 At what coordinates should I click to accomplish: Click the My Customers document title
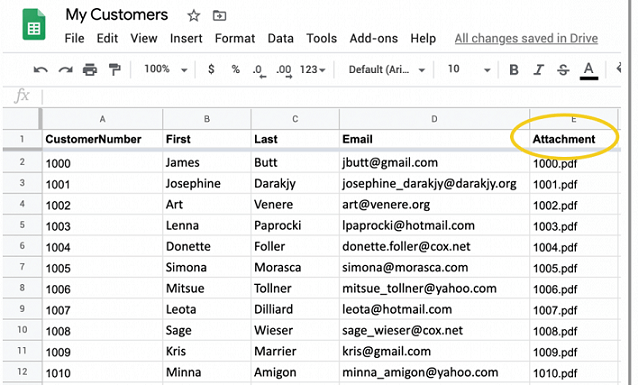coord(116,15)
